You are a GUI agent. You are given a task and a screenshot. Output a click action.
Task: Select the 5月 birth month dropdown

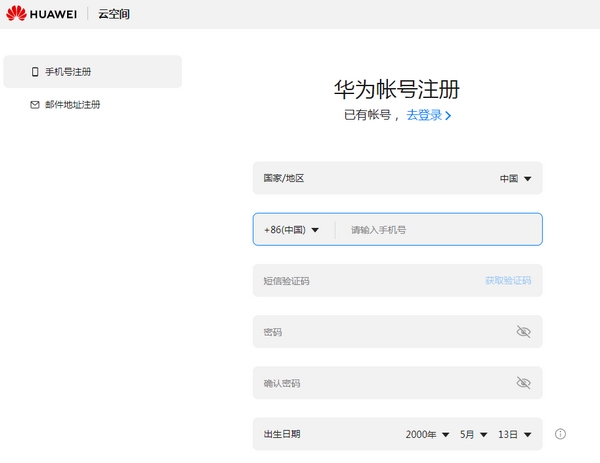click(473, 434)
